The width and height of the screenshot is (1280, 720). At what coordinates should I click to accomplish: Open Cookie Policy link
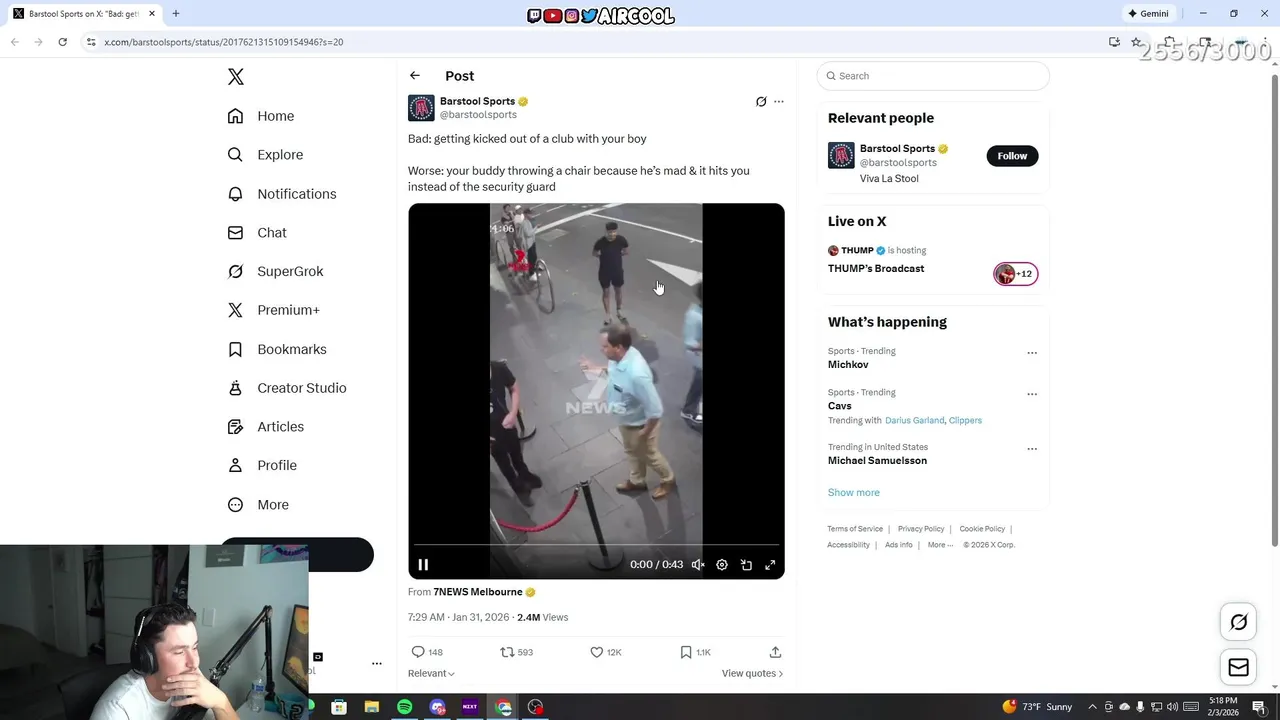982,529
